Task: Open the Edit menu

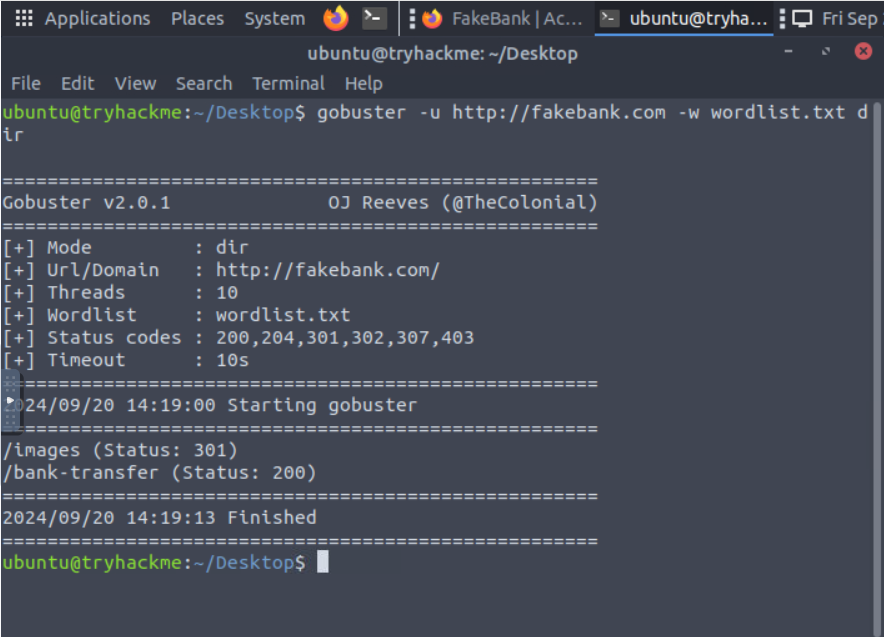Action: (x=78, y=83)
